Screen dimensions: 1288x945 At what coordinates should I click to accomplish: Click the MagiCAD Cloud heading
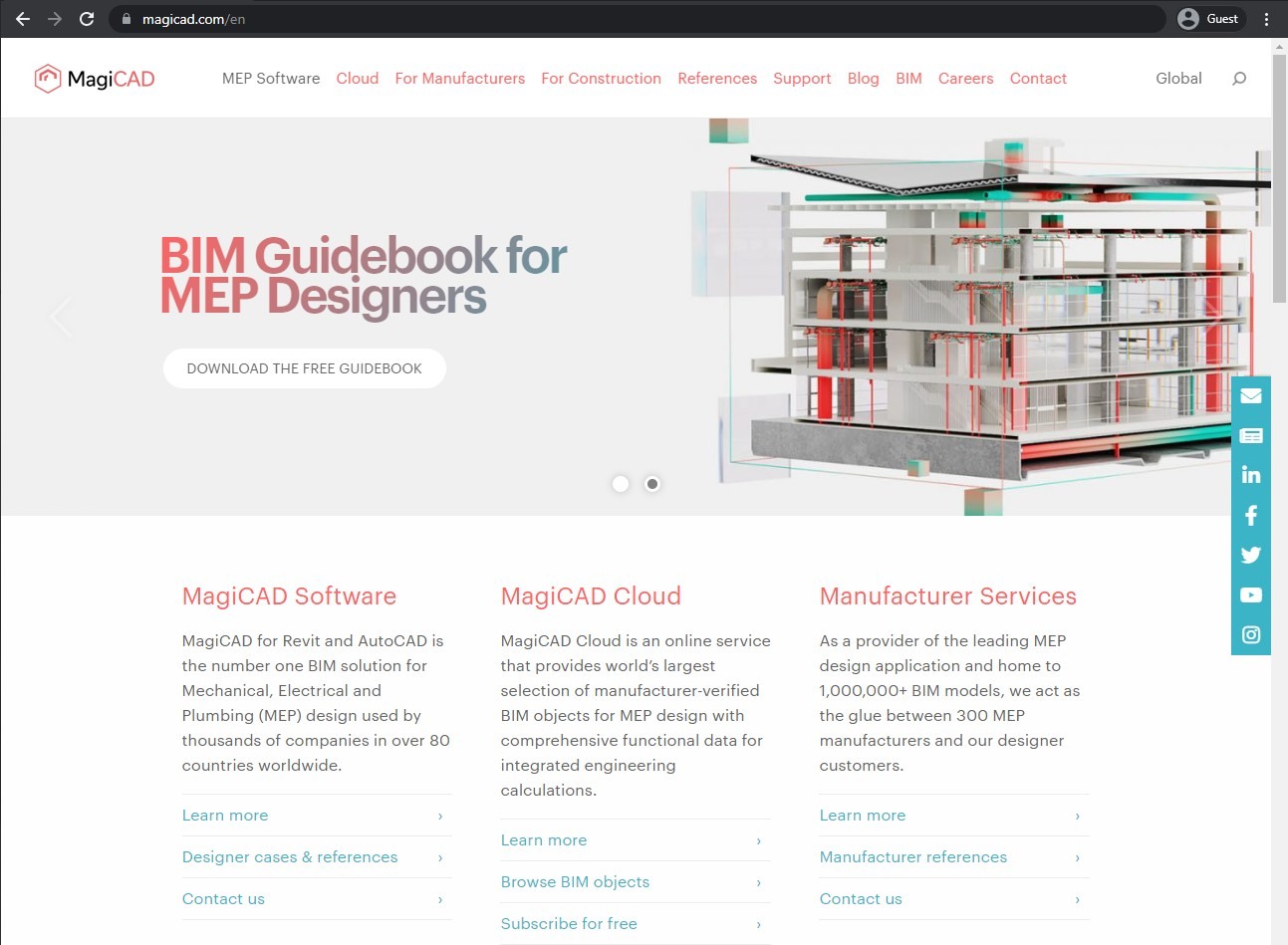[591, 596]
